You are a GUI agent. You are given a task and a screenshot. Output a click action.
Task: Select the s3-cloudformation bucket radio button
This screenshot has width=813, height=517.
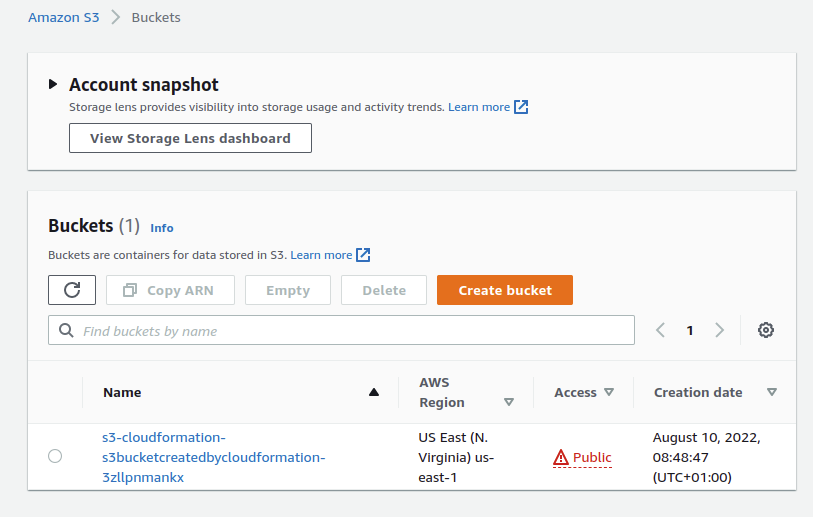coord(55,456)
